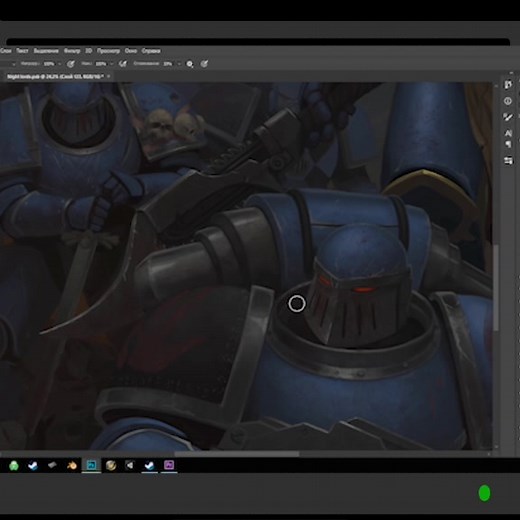Click the opacity value field

click(49, 64)
